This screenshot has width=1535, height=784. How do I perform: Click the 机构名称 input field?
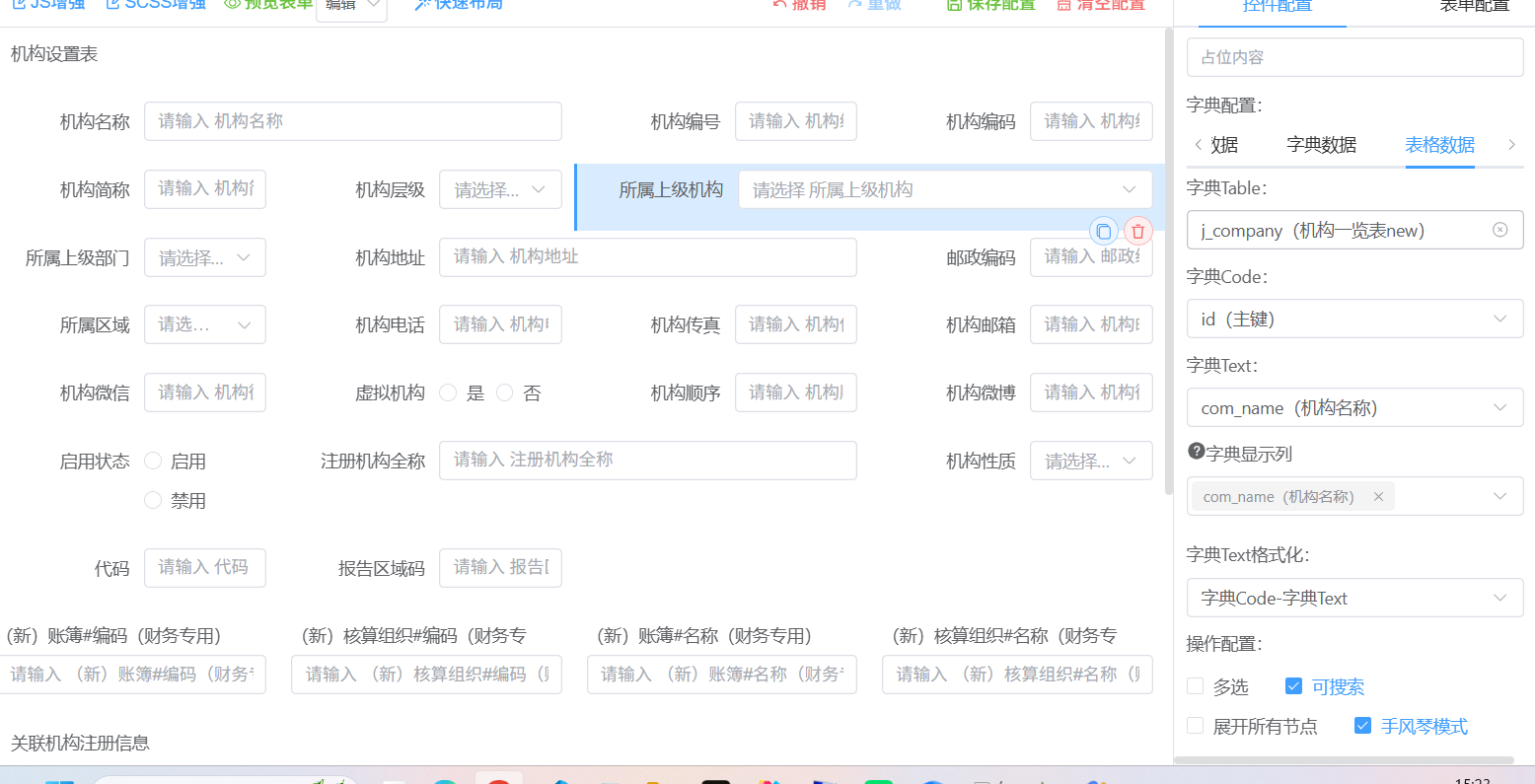[x=352, y=121]
